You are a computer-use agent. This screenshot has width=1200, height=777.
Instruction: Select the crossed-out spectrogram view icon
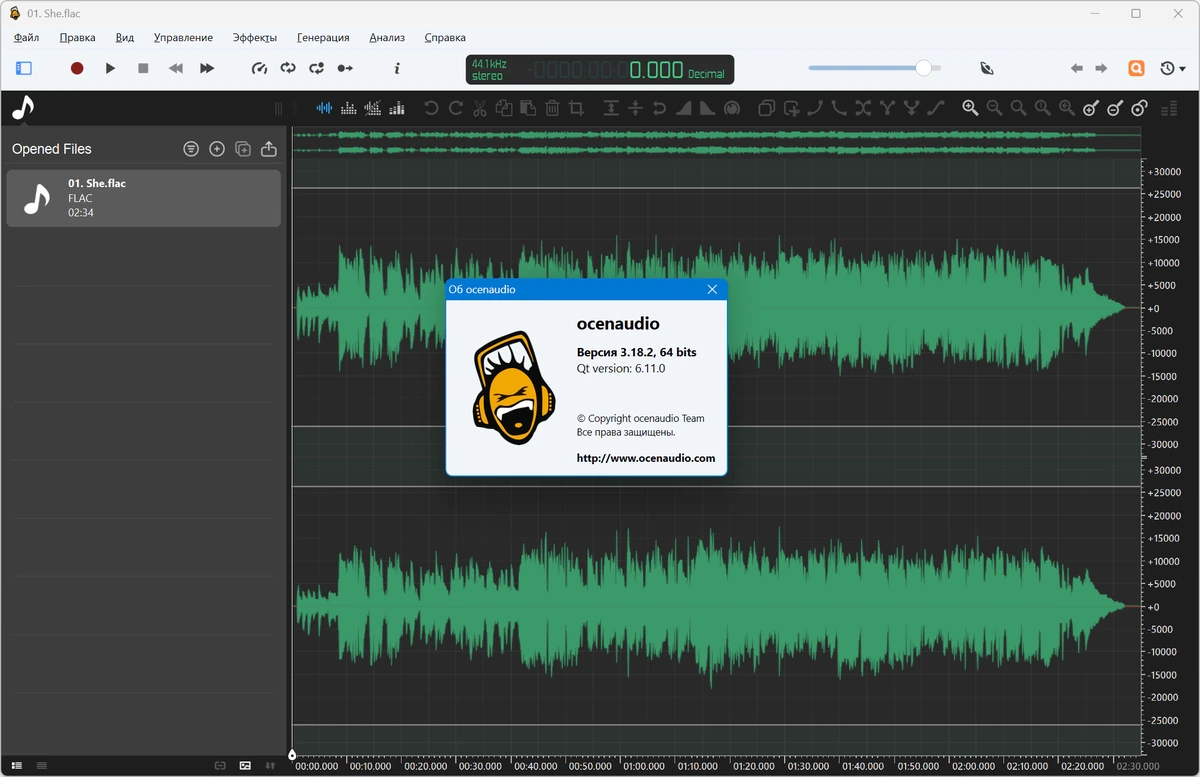[x=373, y=108]
